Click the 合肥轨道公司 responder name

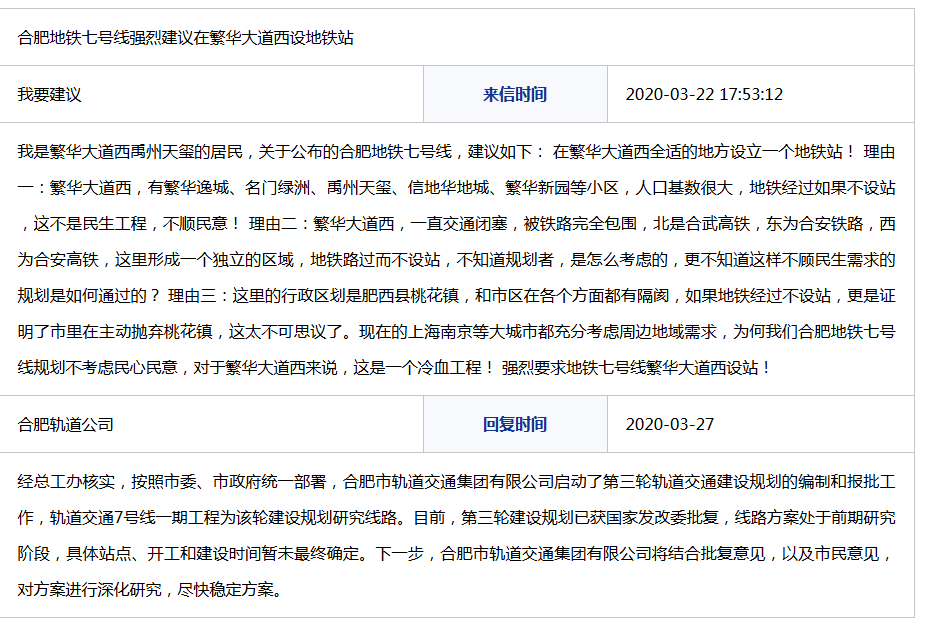coord(66,425)
